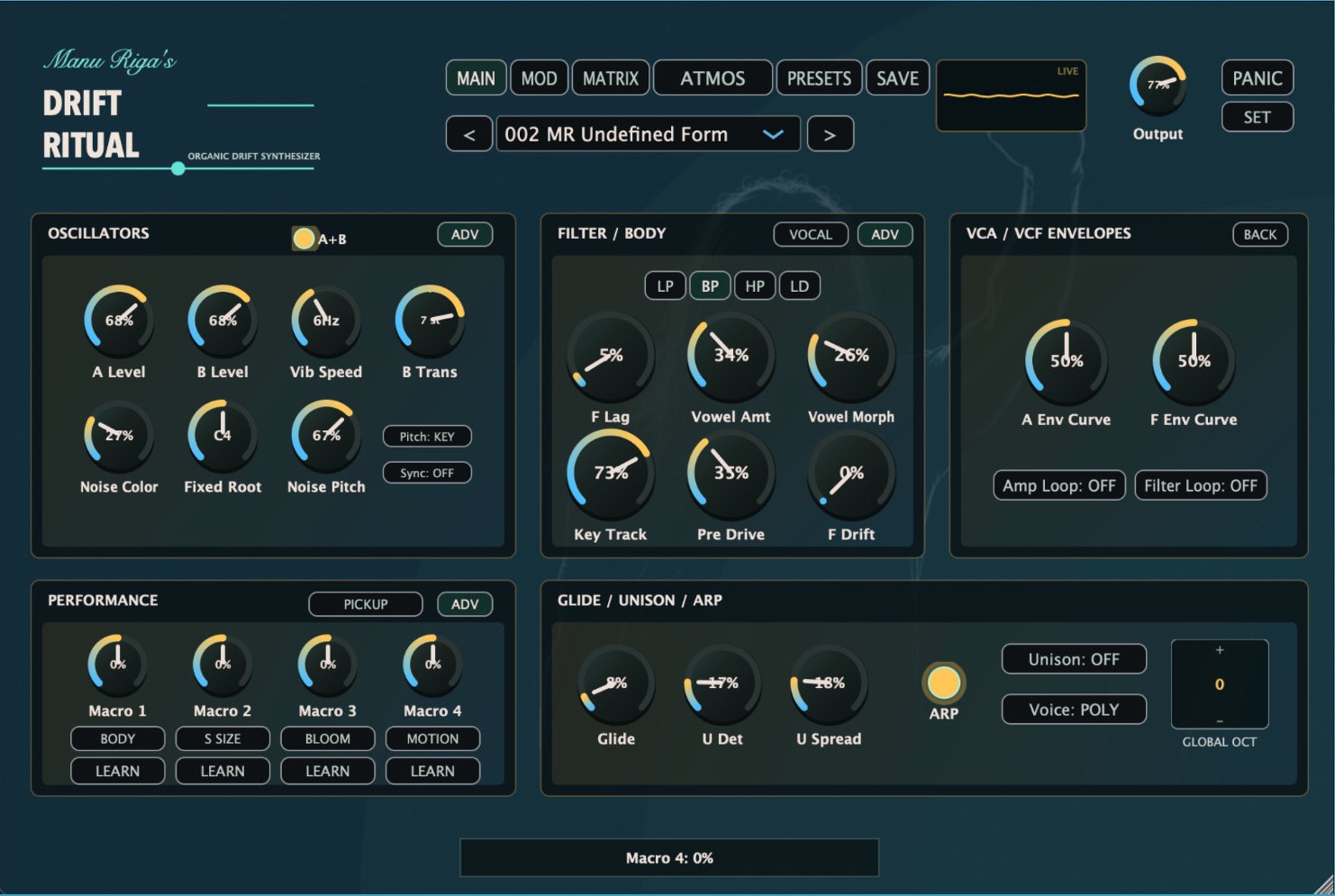This screenshot has height=896, width=1335.
Task: Switch the Voice: POLY mode button
Action: 1074,710
